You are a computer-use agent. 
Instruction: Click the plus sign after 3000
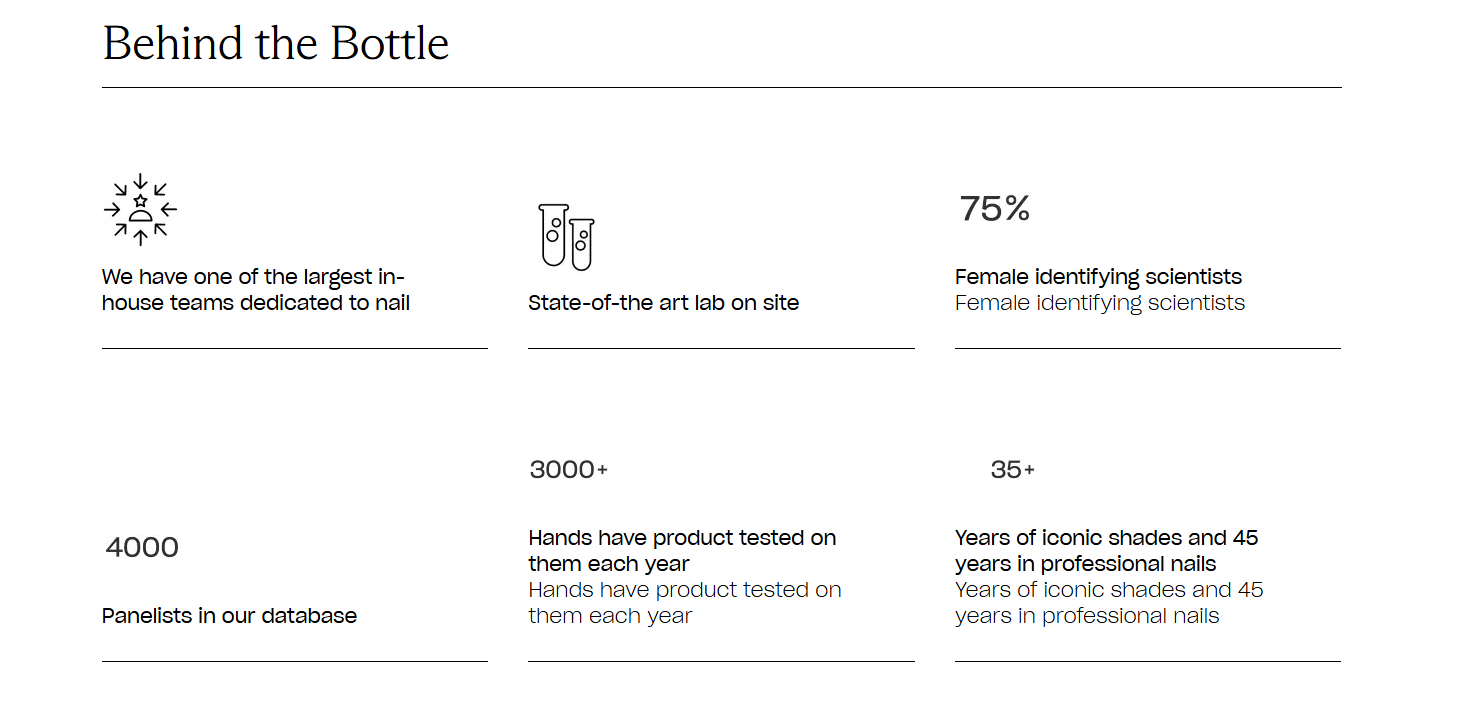pyautogui.click(x=602, y=470)
